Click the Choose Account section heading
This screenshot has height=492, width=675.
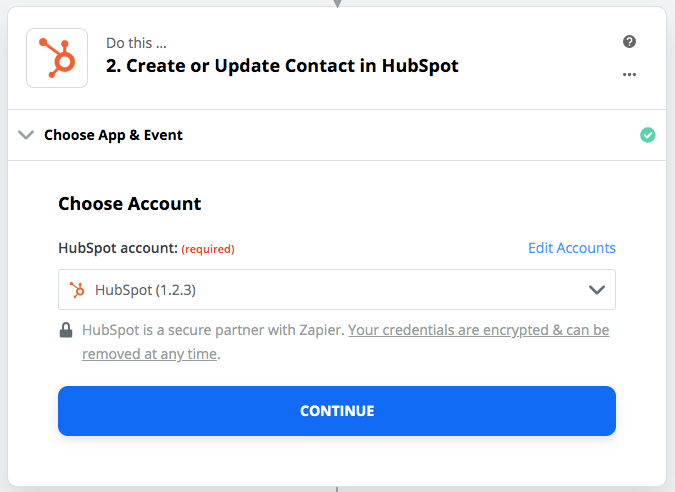[130, 204]
